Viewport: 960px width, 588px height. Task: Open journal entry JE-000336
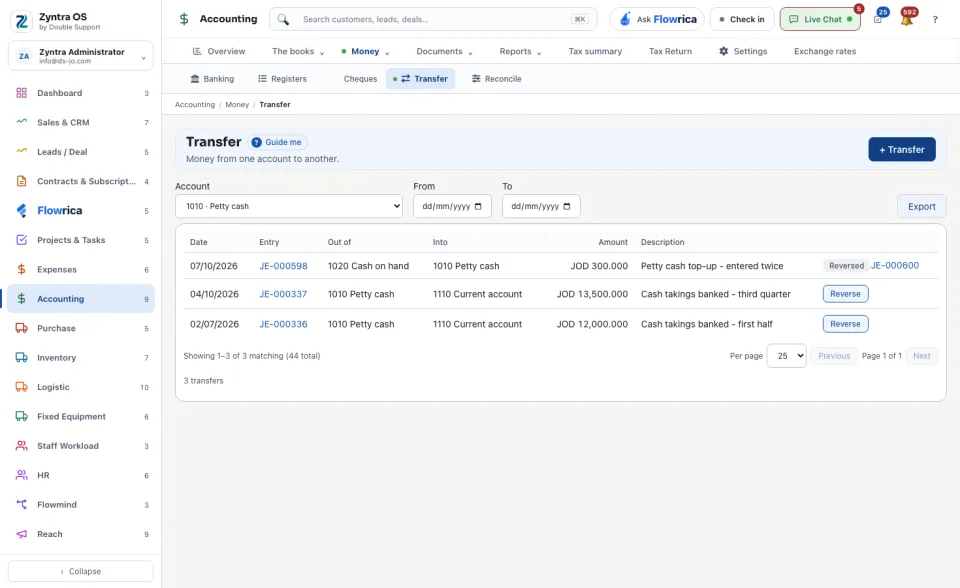click(283, 324)
